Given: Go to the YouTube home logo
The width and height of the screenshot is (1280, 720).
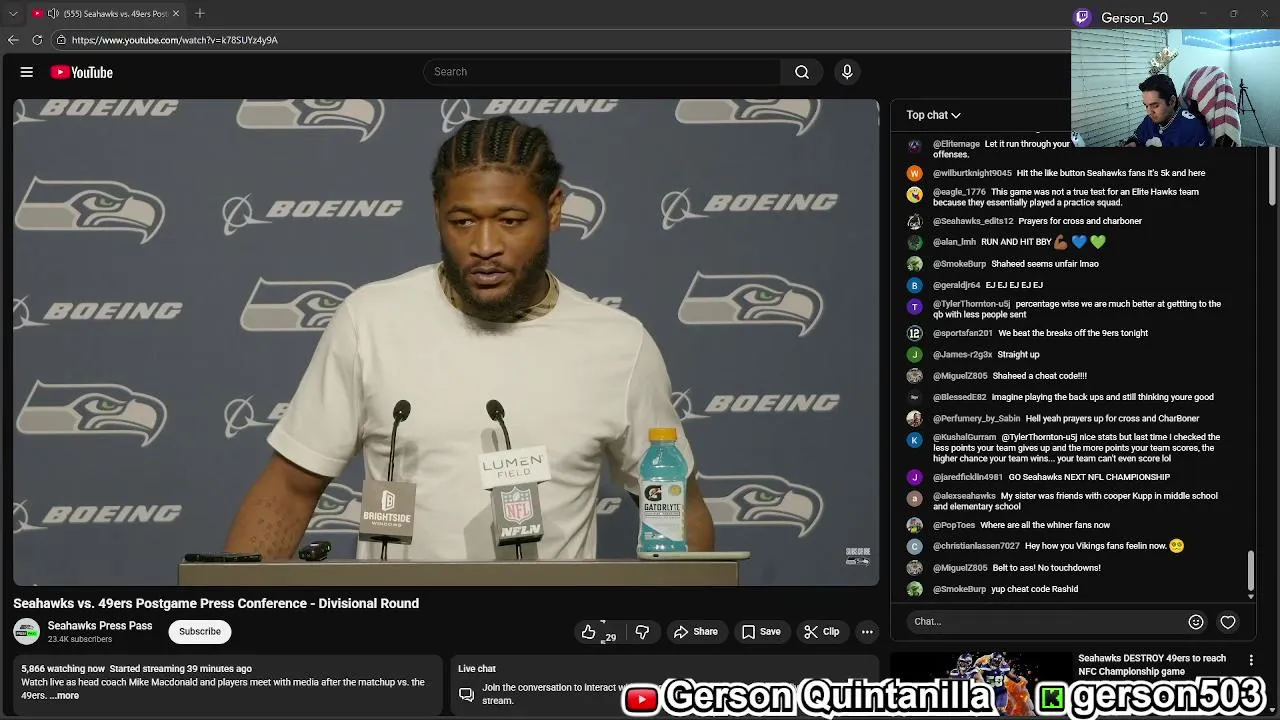Looking at the screenshot, I should [x=81, y=72].
